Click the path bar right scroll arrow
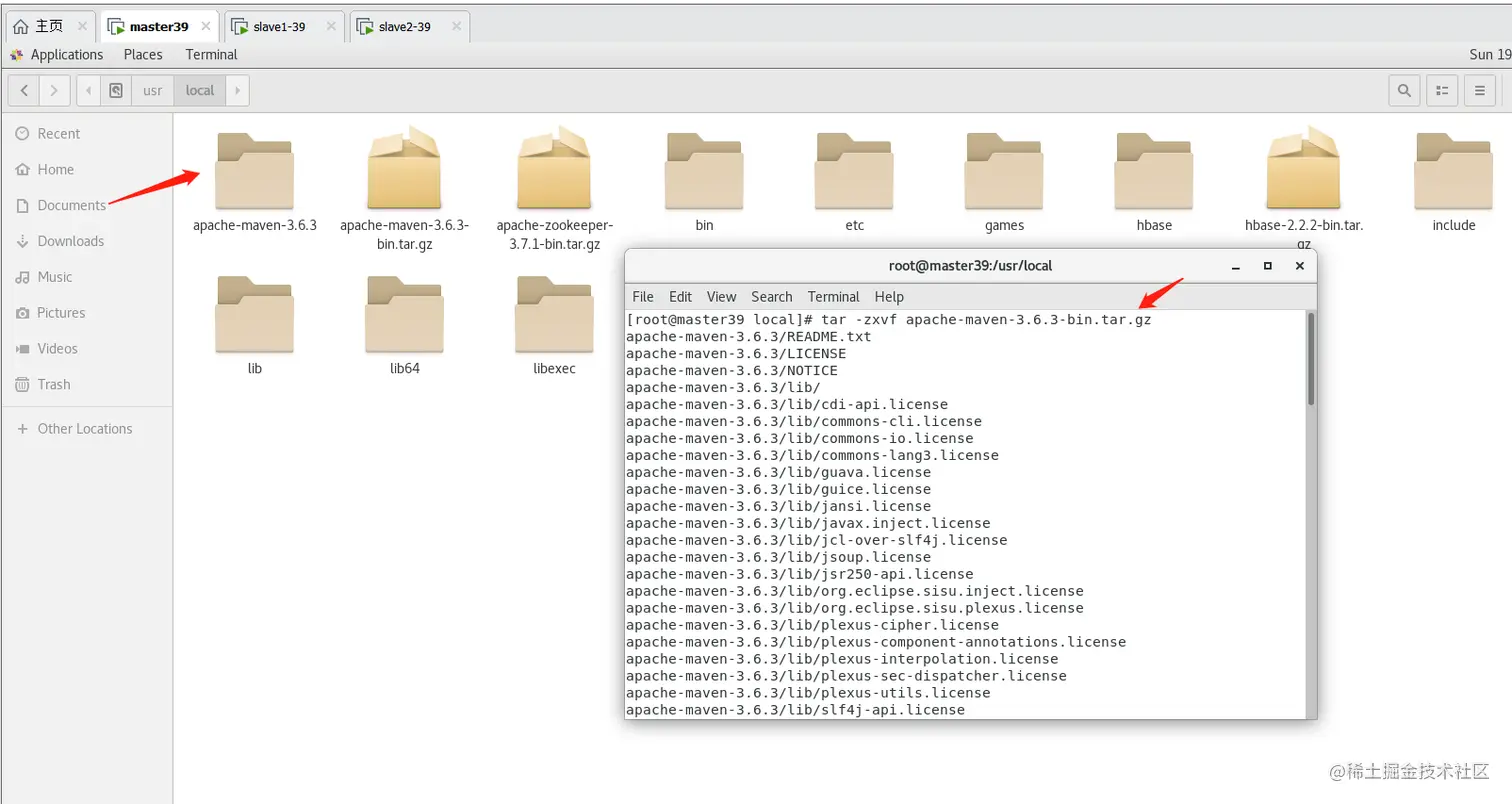 [237, 90]
